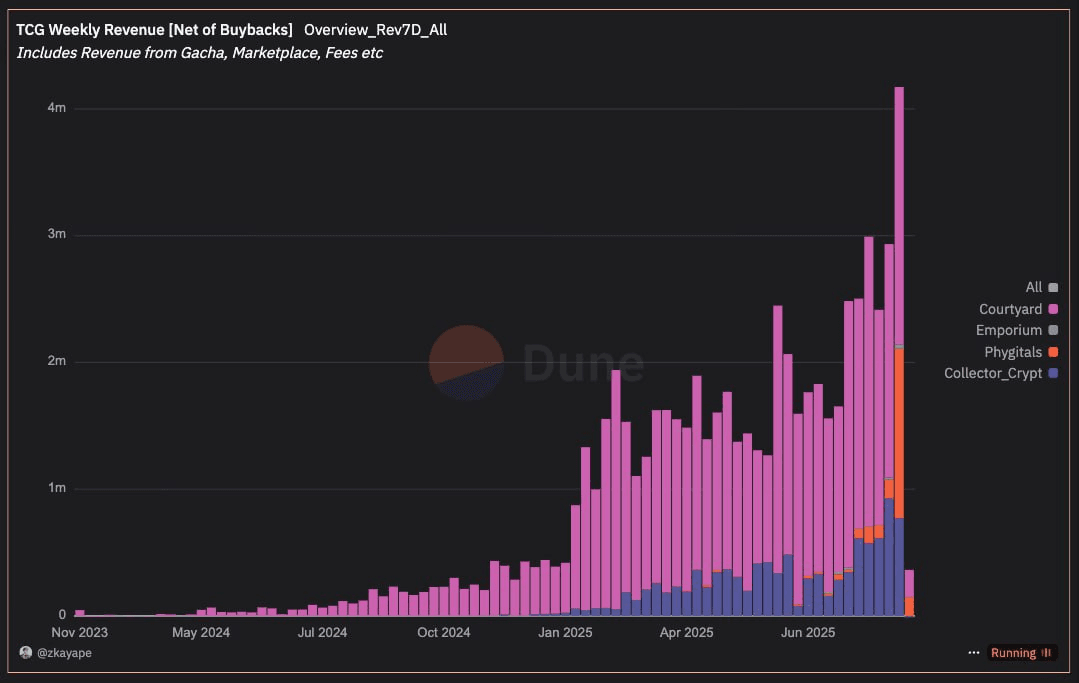Toggle the Courtyard series legend label

coord(1010,310)
